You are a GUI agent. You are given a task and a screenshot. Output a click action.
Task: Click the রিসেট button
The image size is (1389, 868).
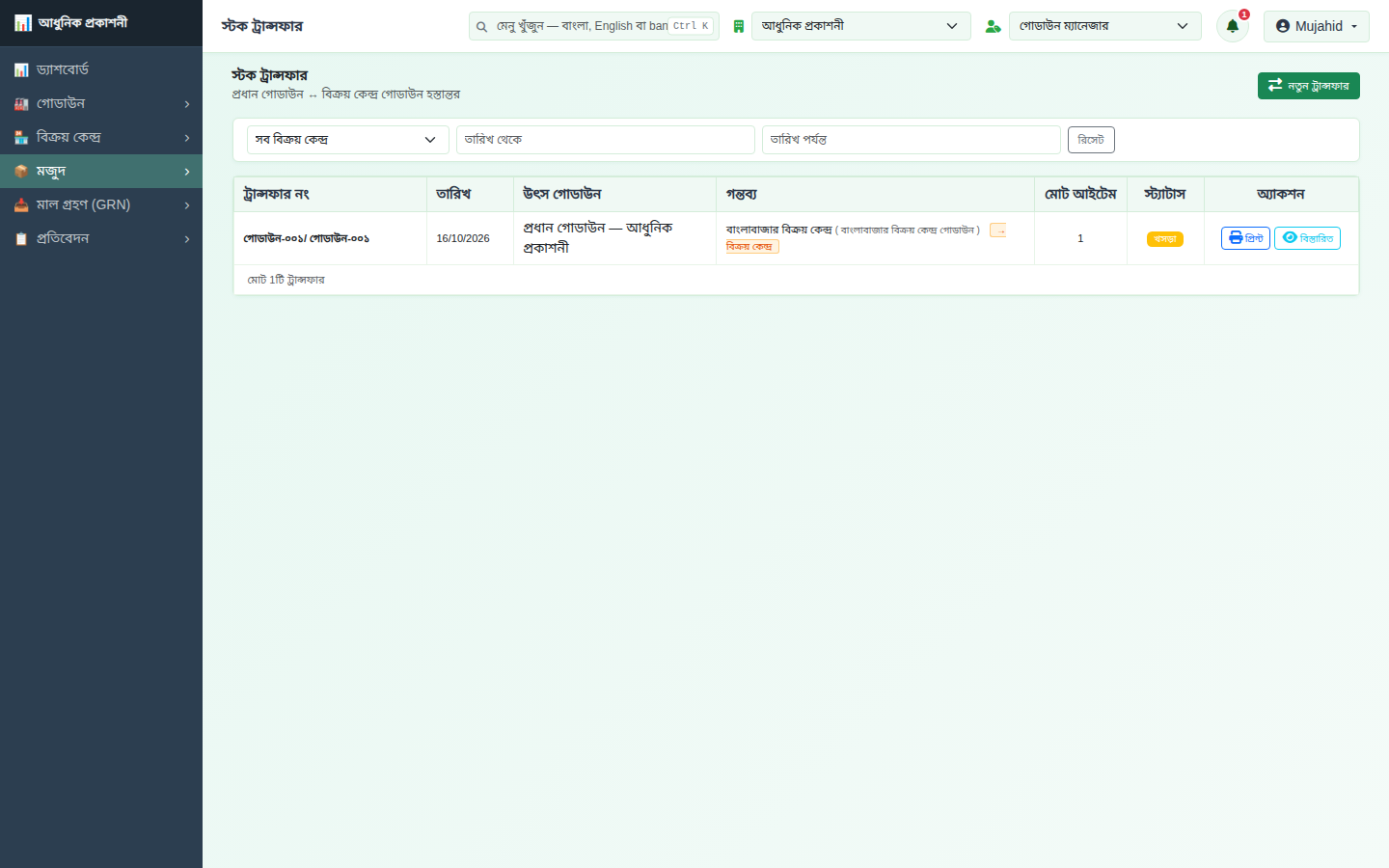point(1091,140)
